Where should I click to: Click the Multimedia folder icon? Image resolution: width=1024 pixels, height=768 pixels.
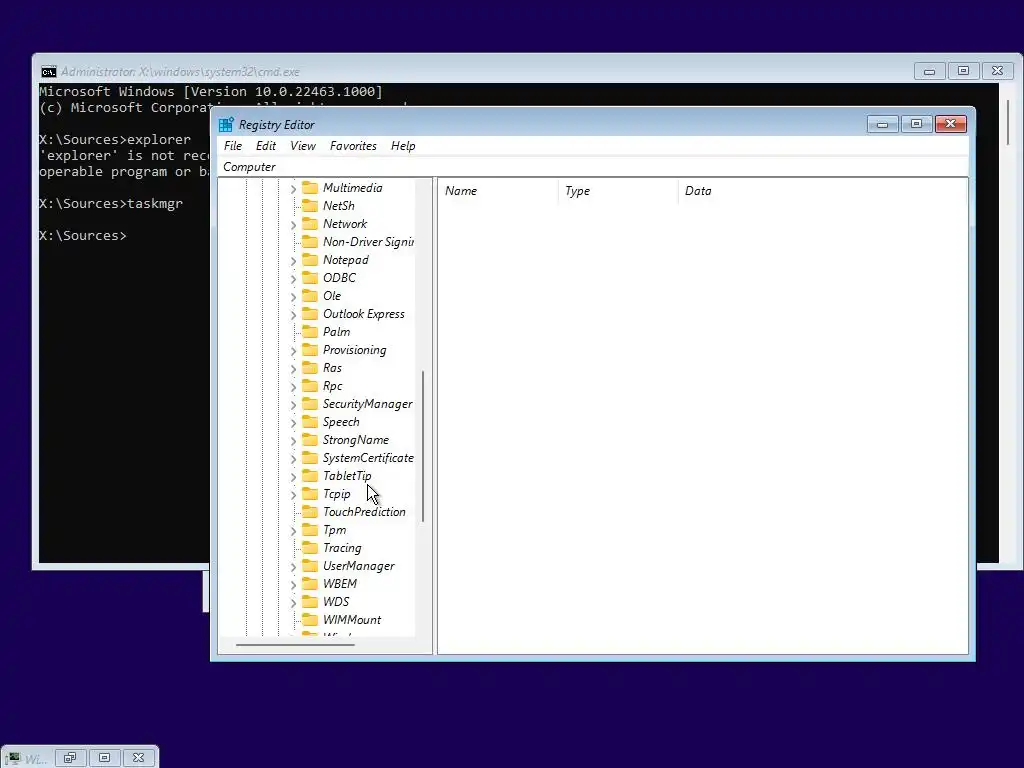310,187
